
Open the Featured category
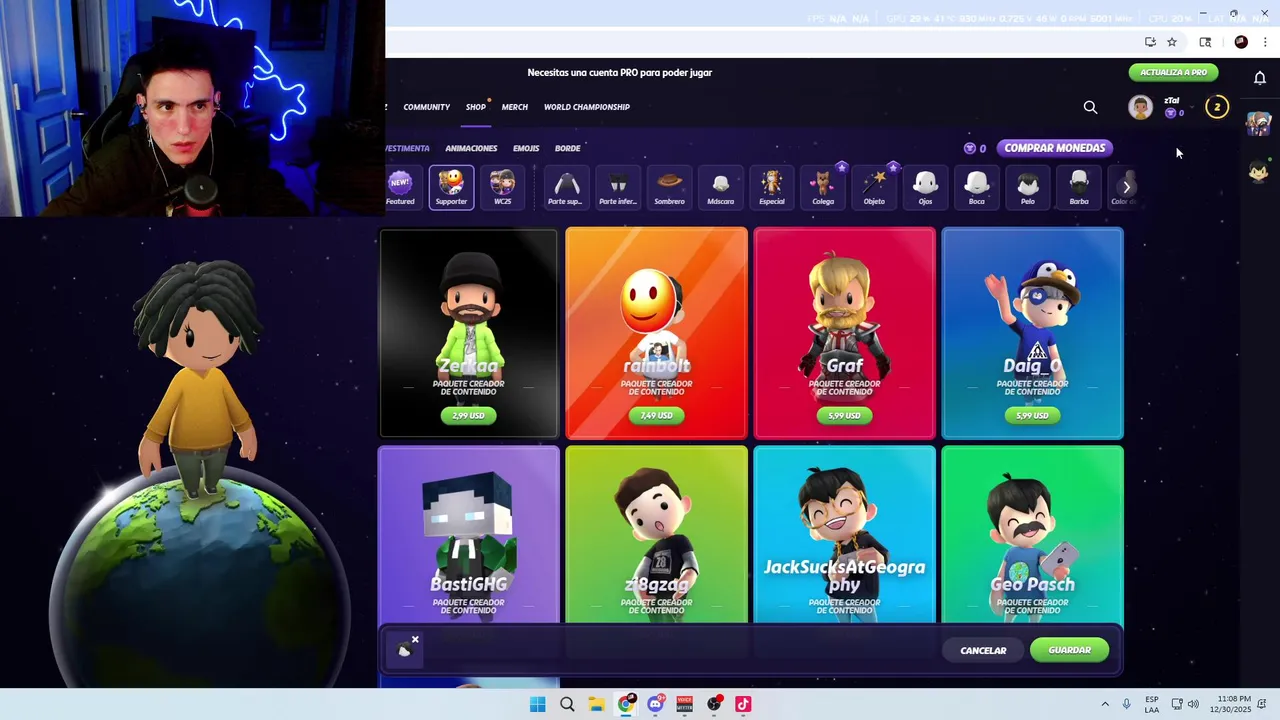[x=400, y=187]
